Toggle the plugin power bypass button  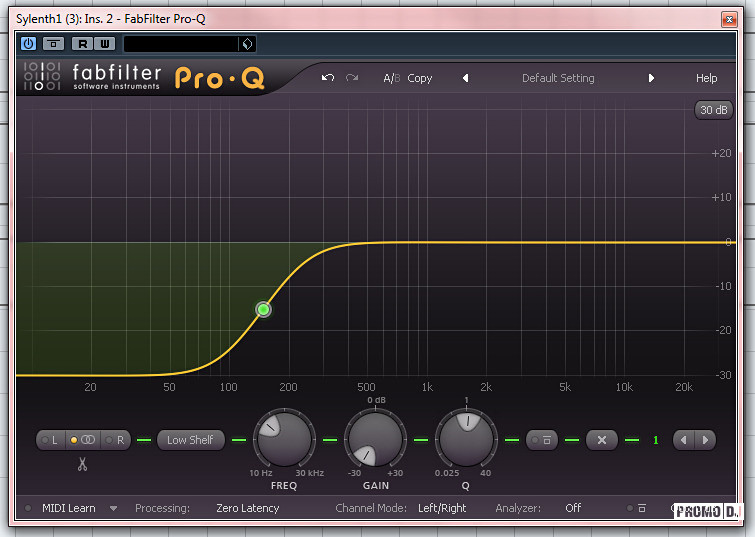[x=28, y=44]
